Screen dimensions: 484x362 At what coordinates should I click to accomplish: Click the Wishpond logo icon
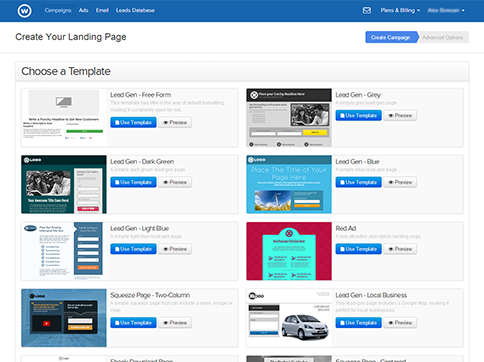coord(24,11)
